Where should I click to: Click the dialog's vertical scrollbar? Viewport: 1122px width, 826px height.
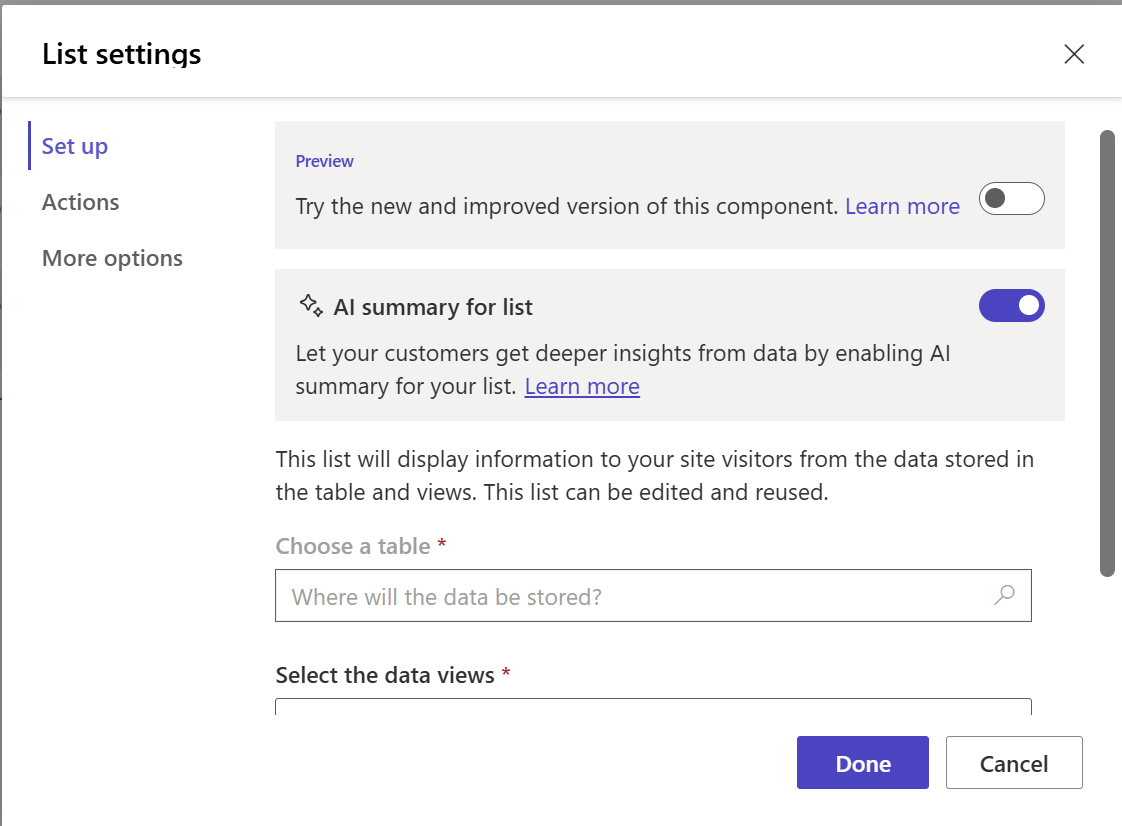tap(1107, 352)
